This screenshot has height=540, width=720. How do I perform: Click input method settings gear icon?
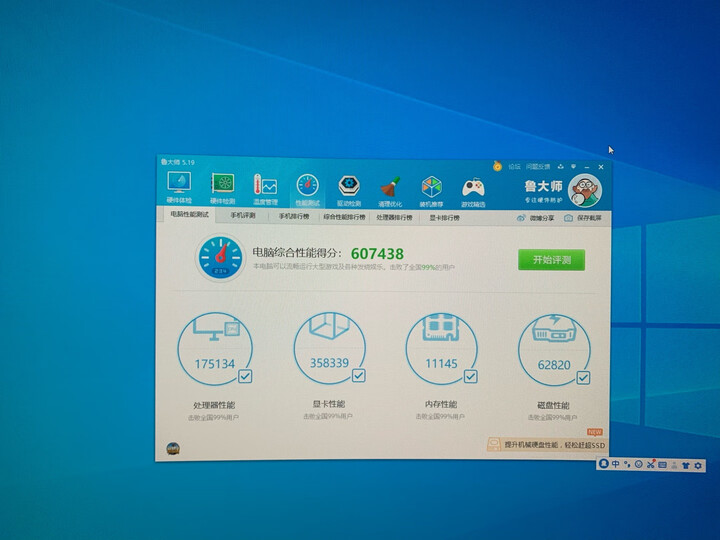pyautogui.click(x=698, y=465)
